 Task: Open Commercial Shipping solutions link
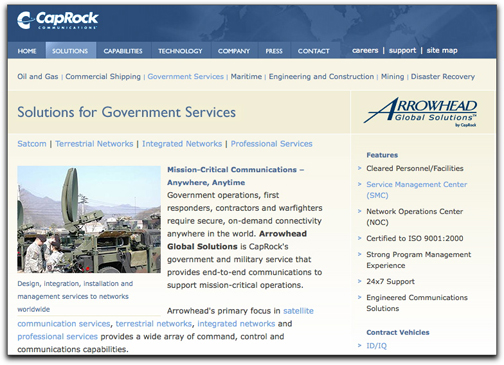click(103, 76)
